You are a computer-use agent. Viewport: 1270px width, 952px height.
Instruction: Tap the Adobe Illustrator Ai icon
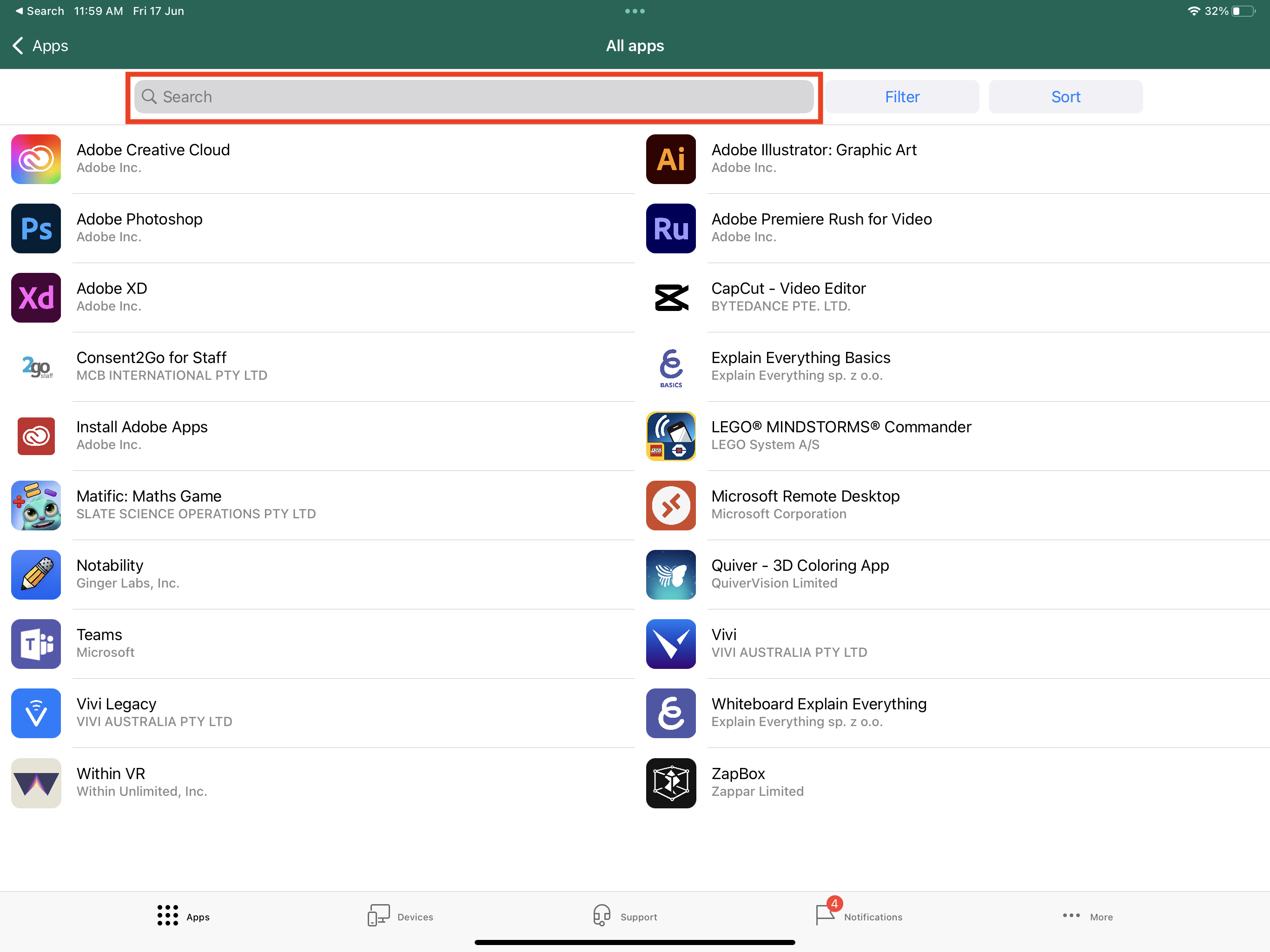coord(671,159)
